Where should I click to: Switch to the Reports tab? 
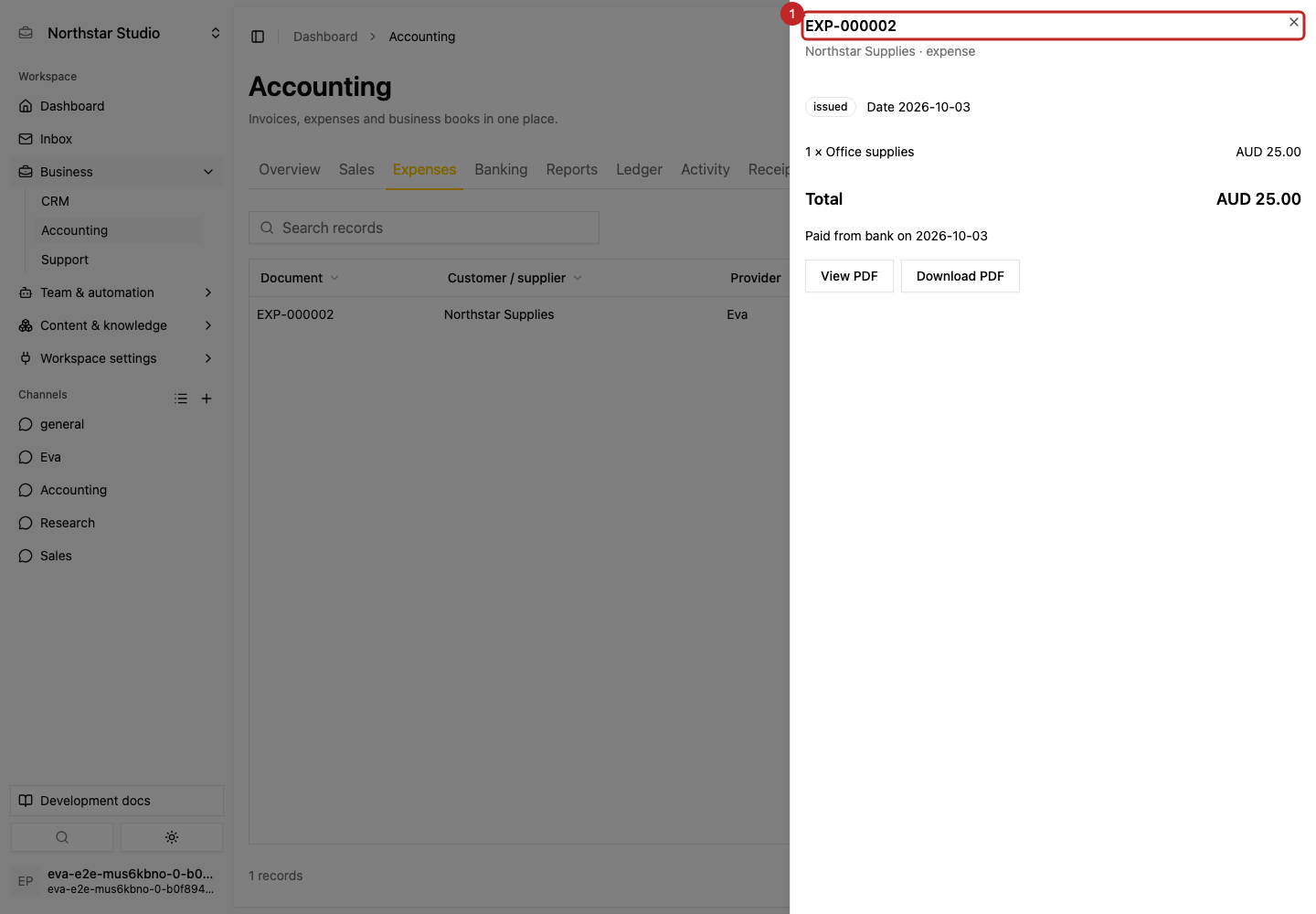(572, 170)
